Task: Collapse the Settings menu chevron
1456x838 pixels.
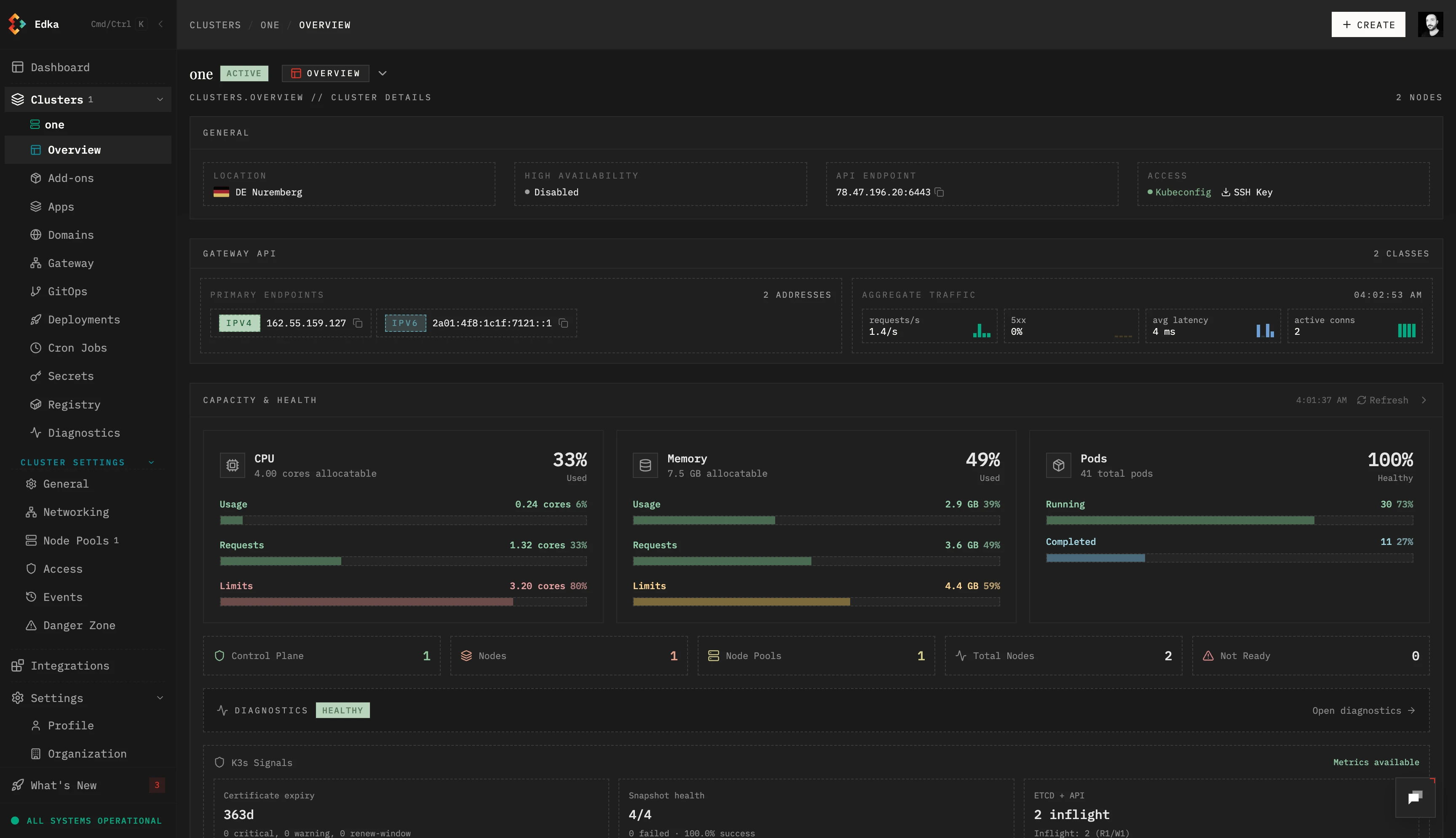Action: (160, 698)
